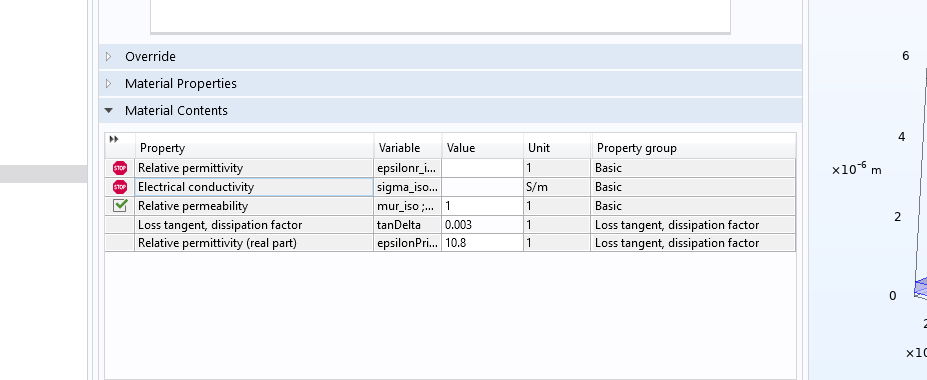Click empty Value field for Relative permittivity
This screenshot has width=927, height=380.
click(x=482, y=168)
